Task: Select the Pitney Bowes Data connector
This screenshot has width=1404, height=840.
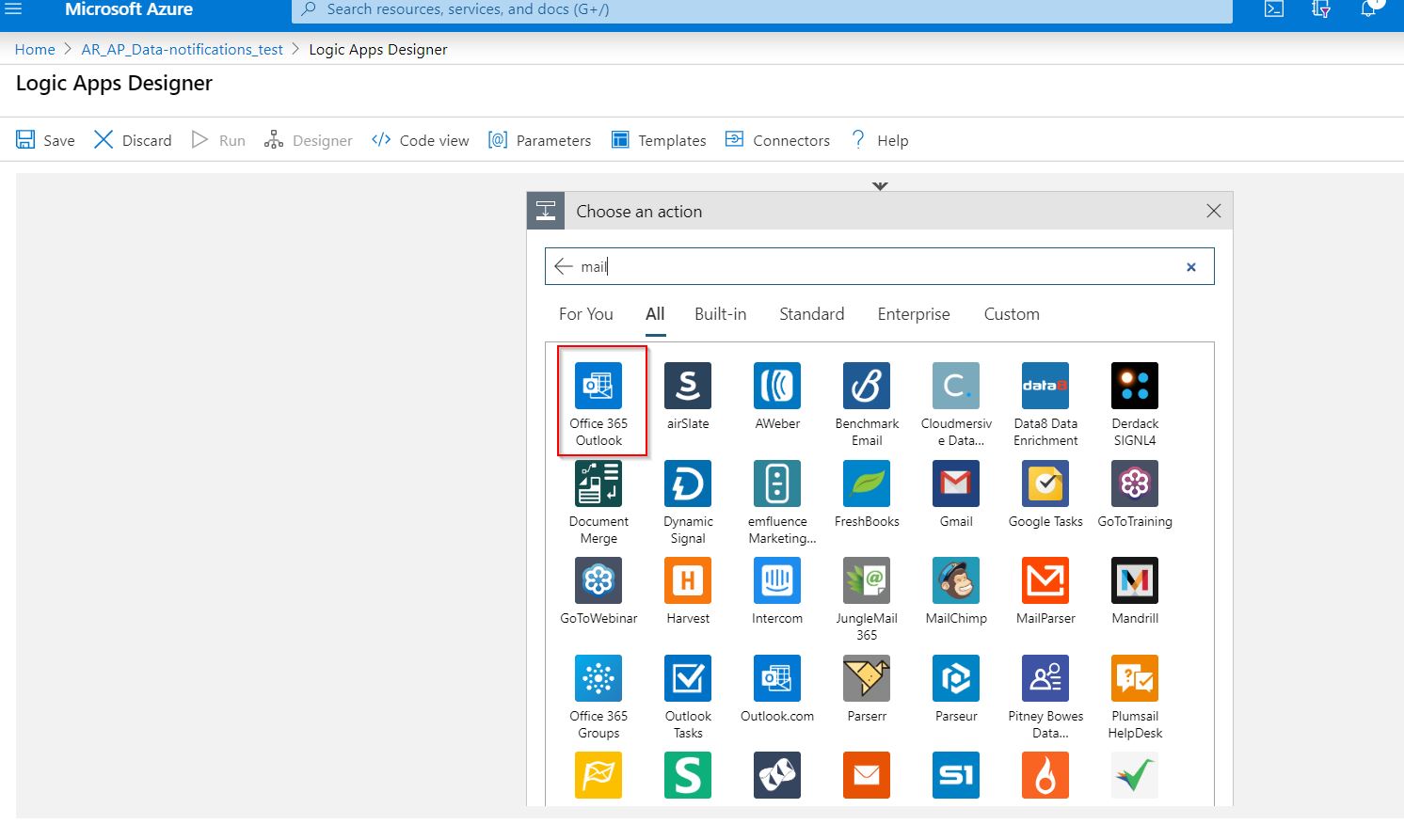Action: [x=1045, y=696]
